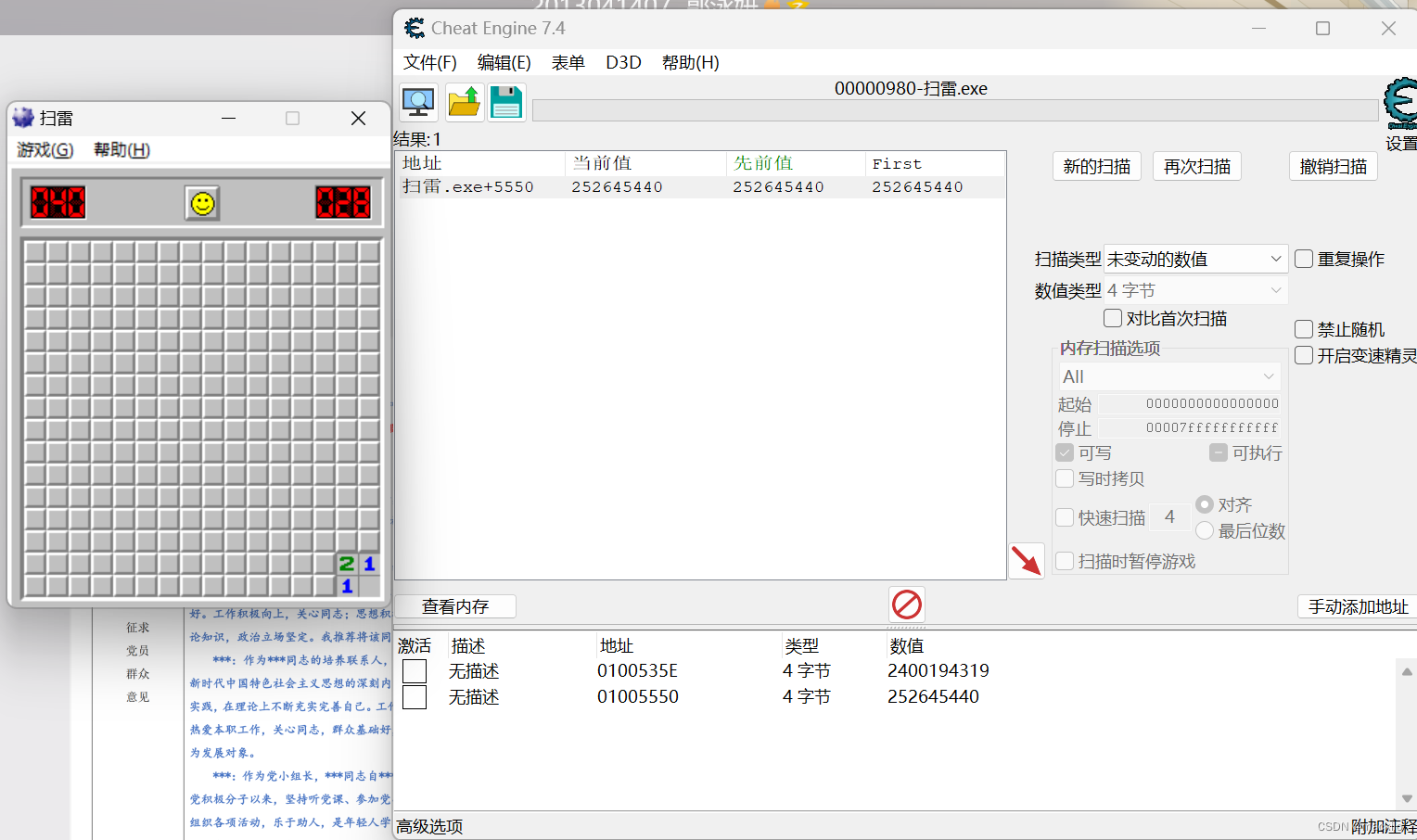Open 高级选项 at the bottom

pos(429,826)
